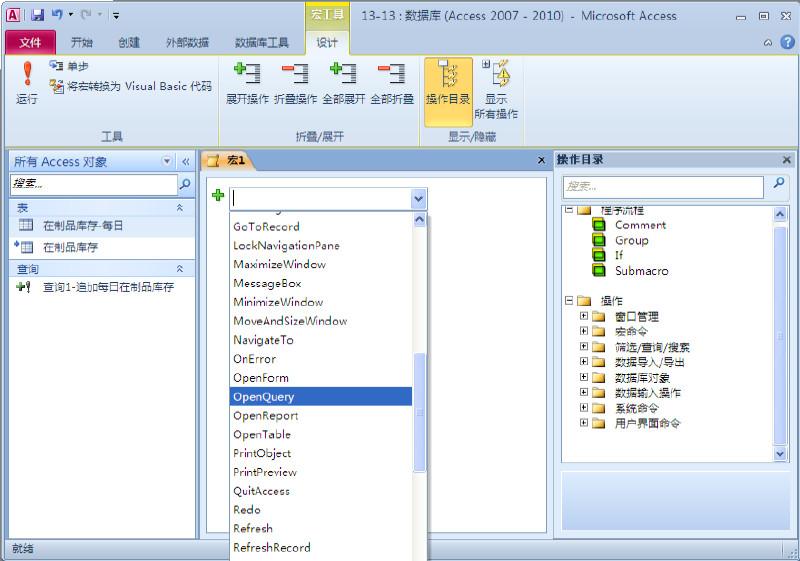800x561 pixels.
Task: Expand the 宏命令 folder
Action: click(x=584, y=331)
